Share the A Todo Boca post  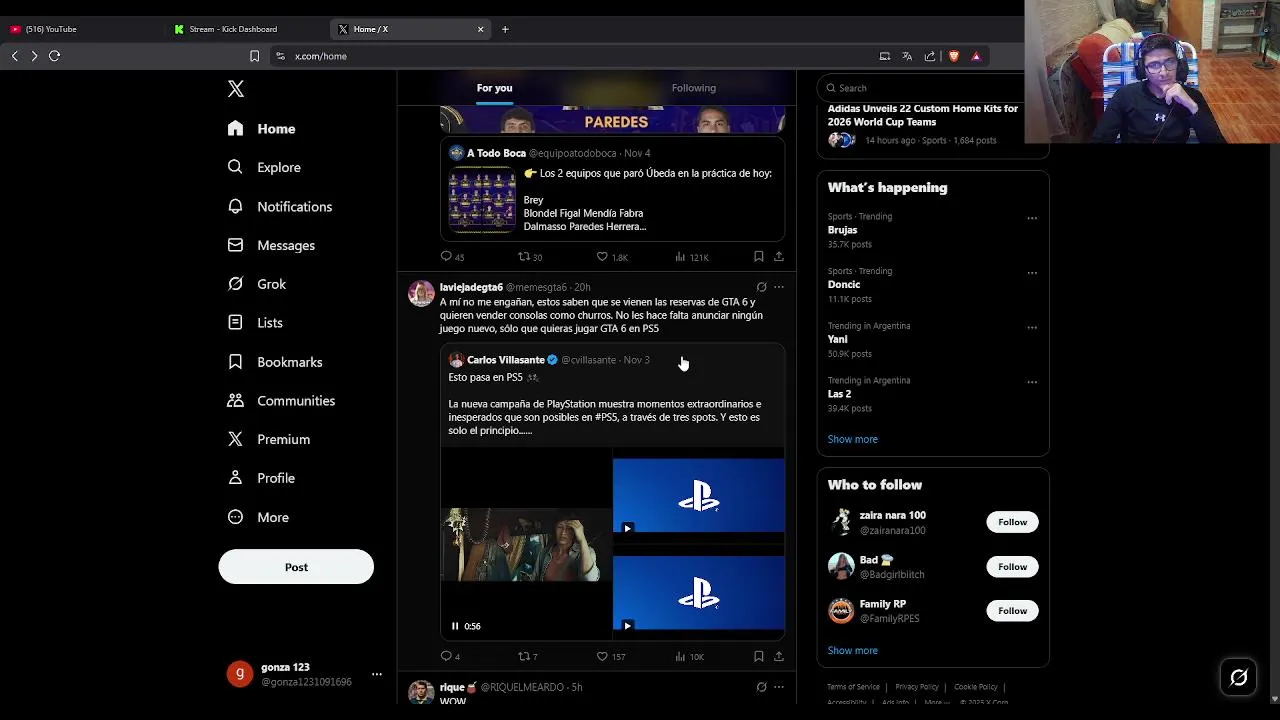pos(779,257)
